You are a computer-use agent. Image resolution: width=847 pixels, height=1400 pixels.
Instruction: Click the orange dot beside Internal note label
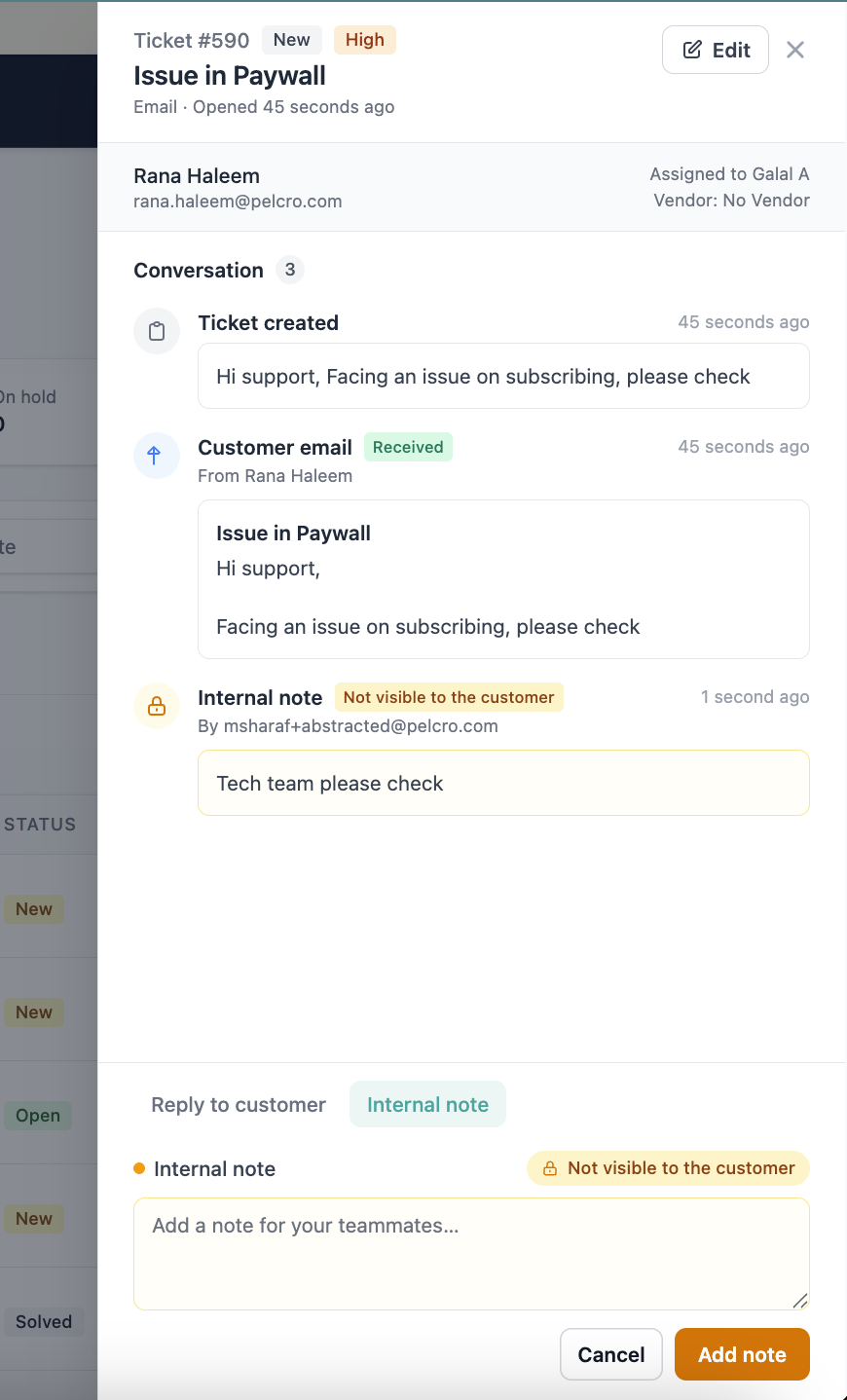click(139, 1168)
